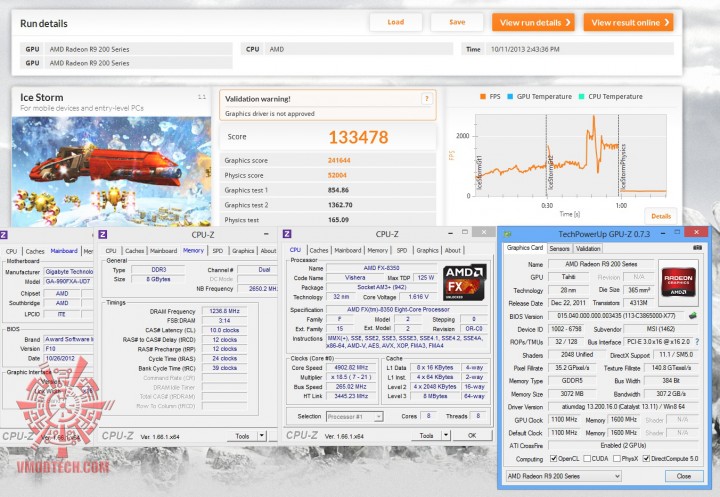This screenshot has height=497, width=720.
Task: Click the Driver Version field in GPU-Z
Action: 623,407
